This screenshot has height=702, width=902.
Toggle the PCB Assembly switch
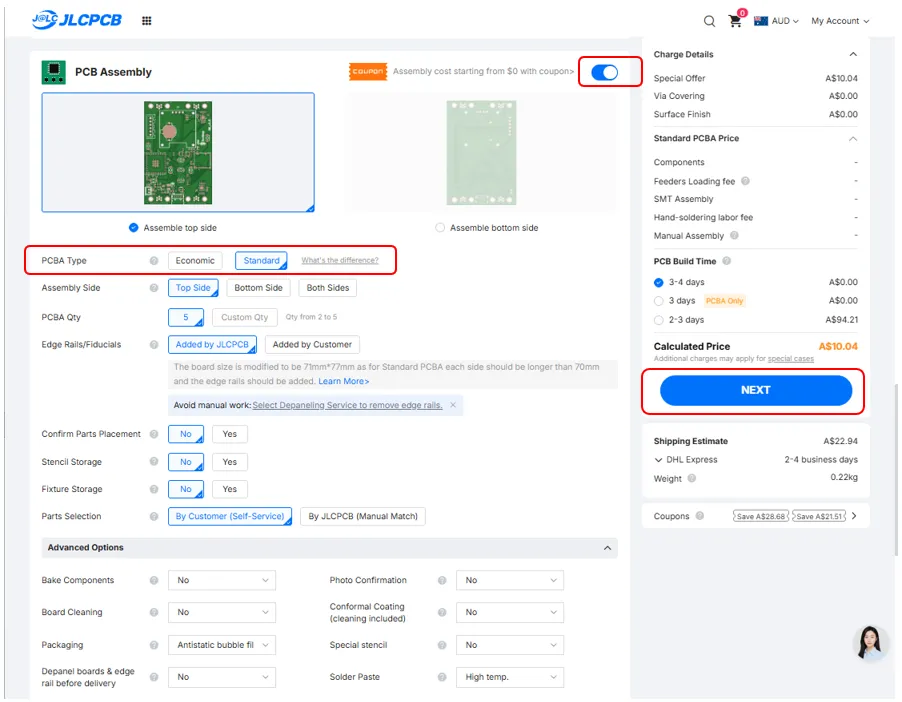point(605,72)
